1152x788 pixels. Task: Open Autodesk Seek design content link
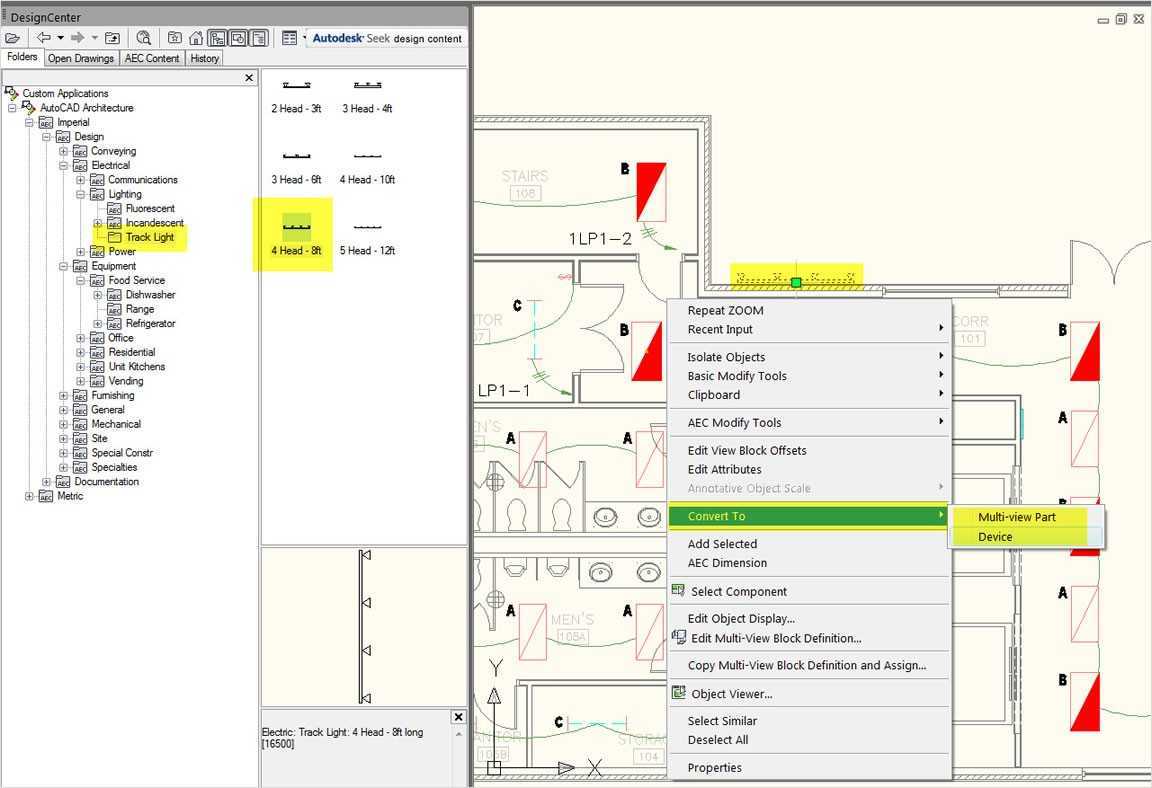tap(387, 38)
